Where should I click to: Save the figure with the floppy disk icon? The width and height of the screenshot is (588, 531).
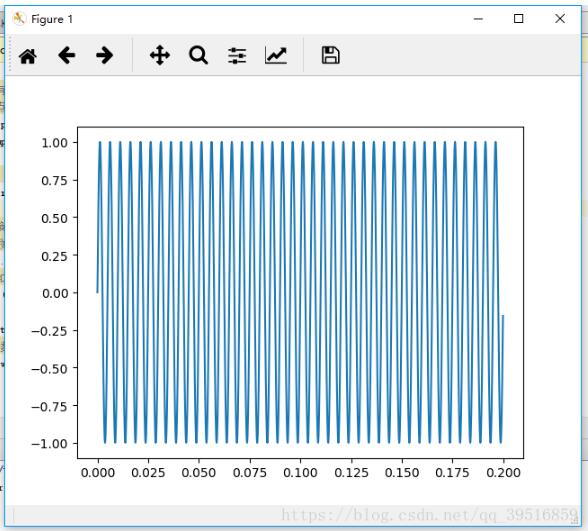click(330, 56)
